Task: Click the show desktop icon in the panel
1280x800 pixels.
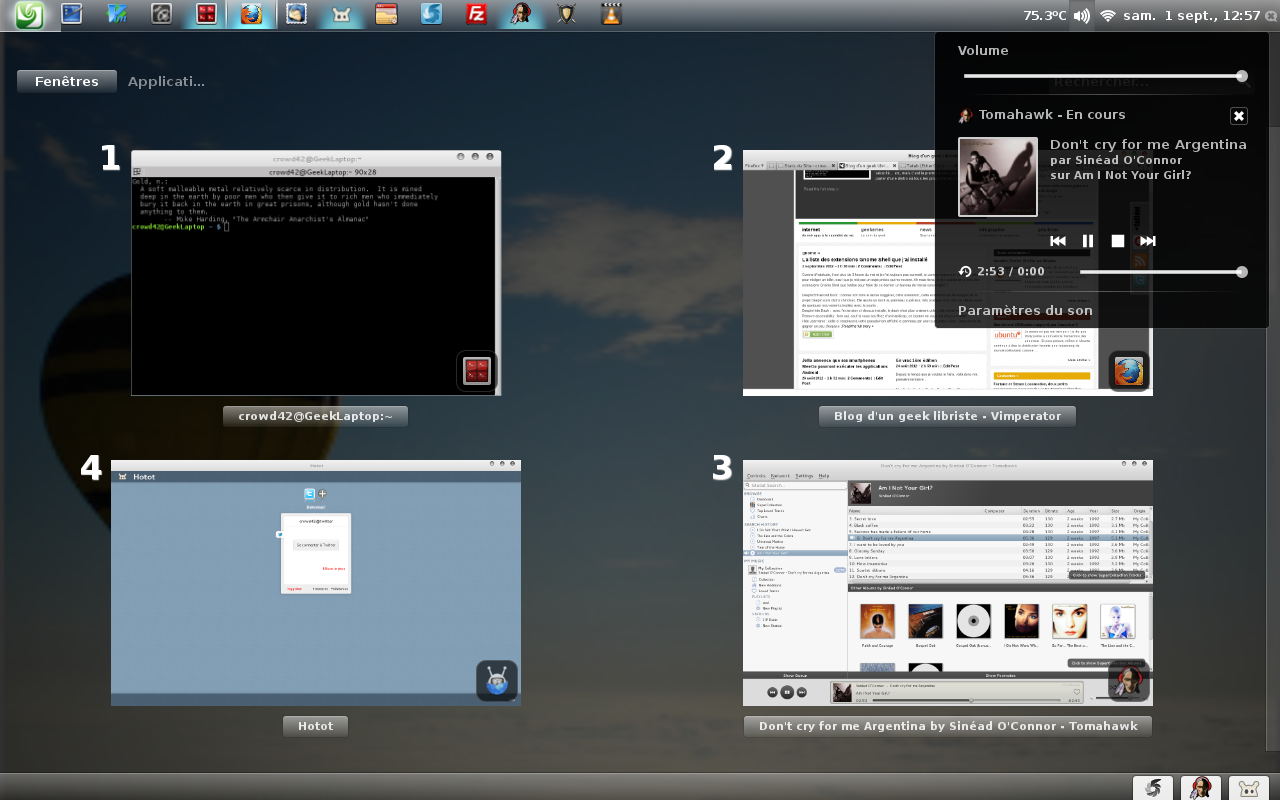Action: tap(72, 14)
